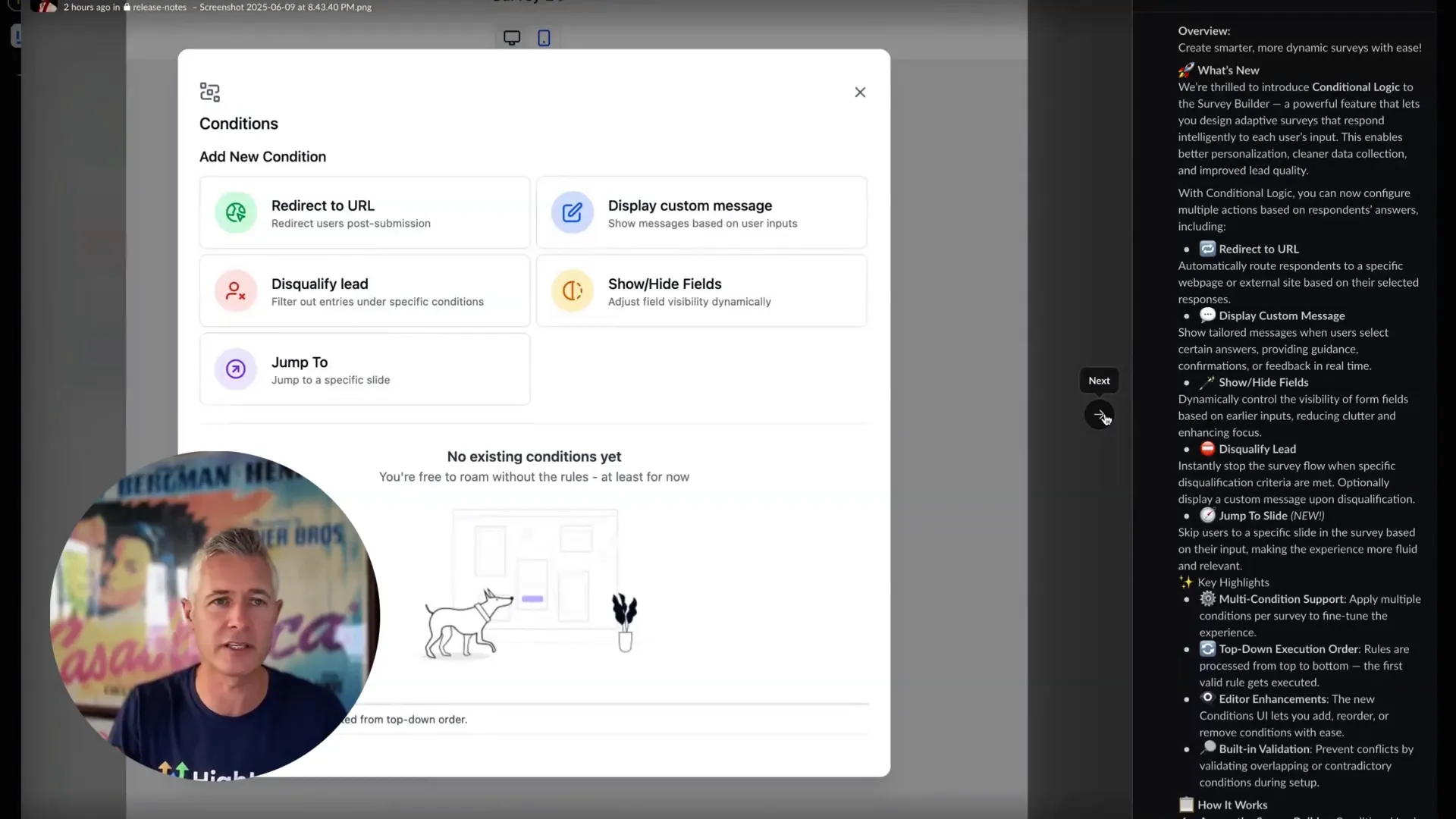
Task: Switch to mobile preview mode
Action: tap(544, 38)
